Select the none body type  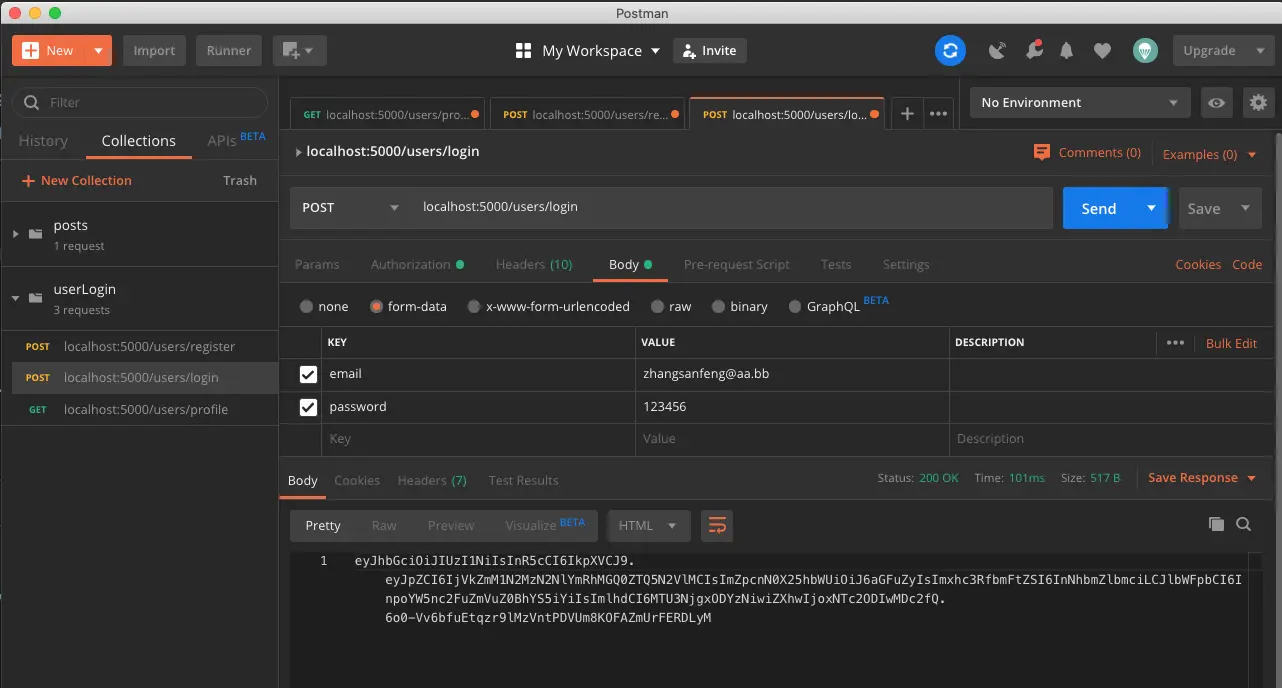(x=306, y=307)
